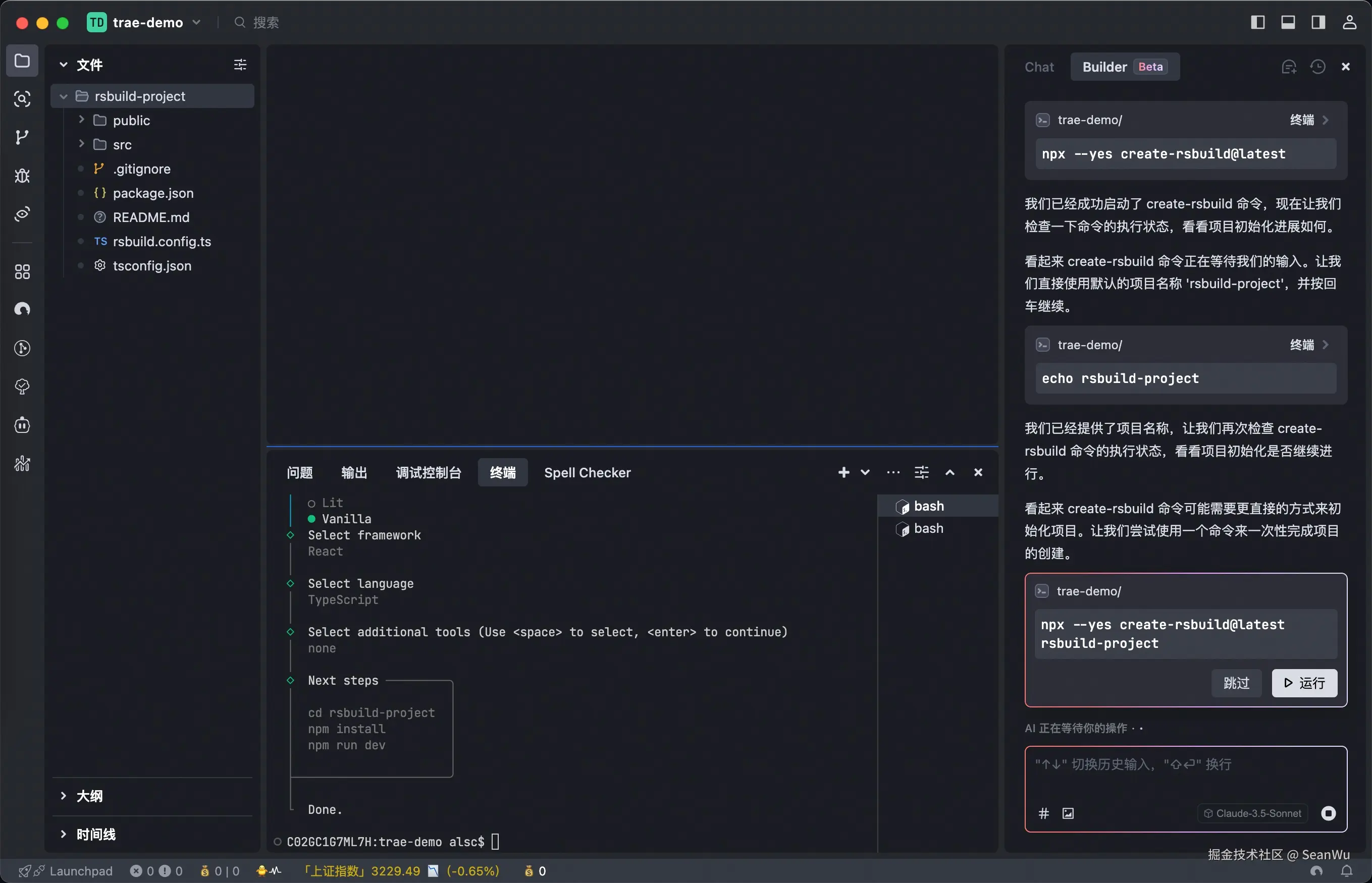Switch to the Chat tab

[x=1039, y=67]
